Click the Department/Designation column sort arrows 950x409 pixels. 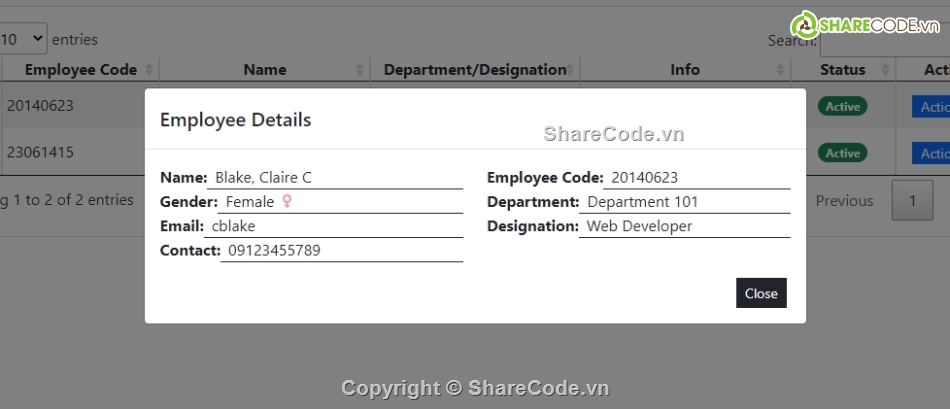[571, 70]
